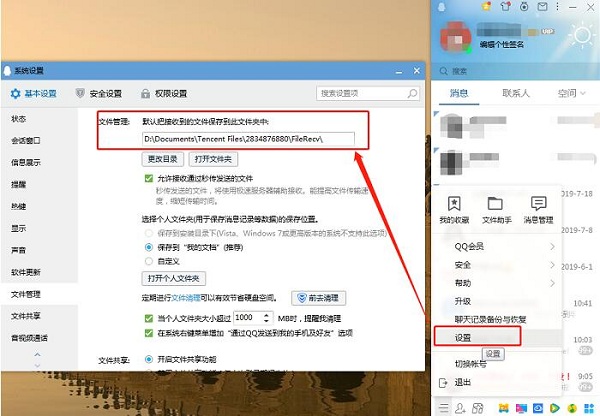Expand the Space tab dropdown arrow
Image resolution: width=600 pixels, height=416 pixels.
tap(583, 93)
